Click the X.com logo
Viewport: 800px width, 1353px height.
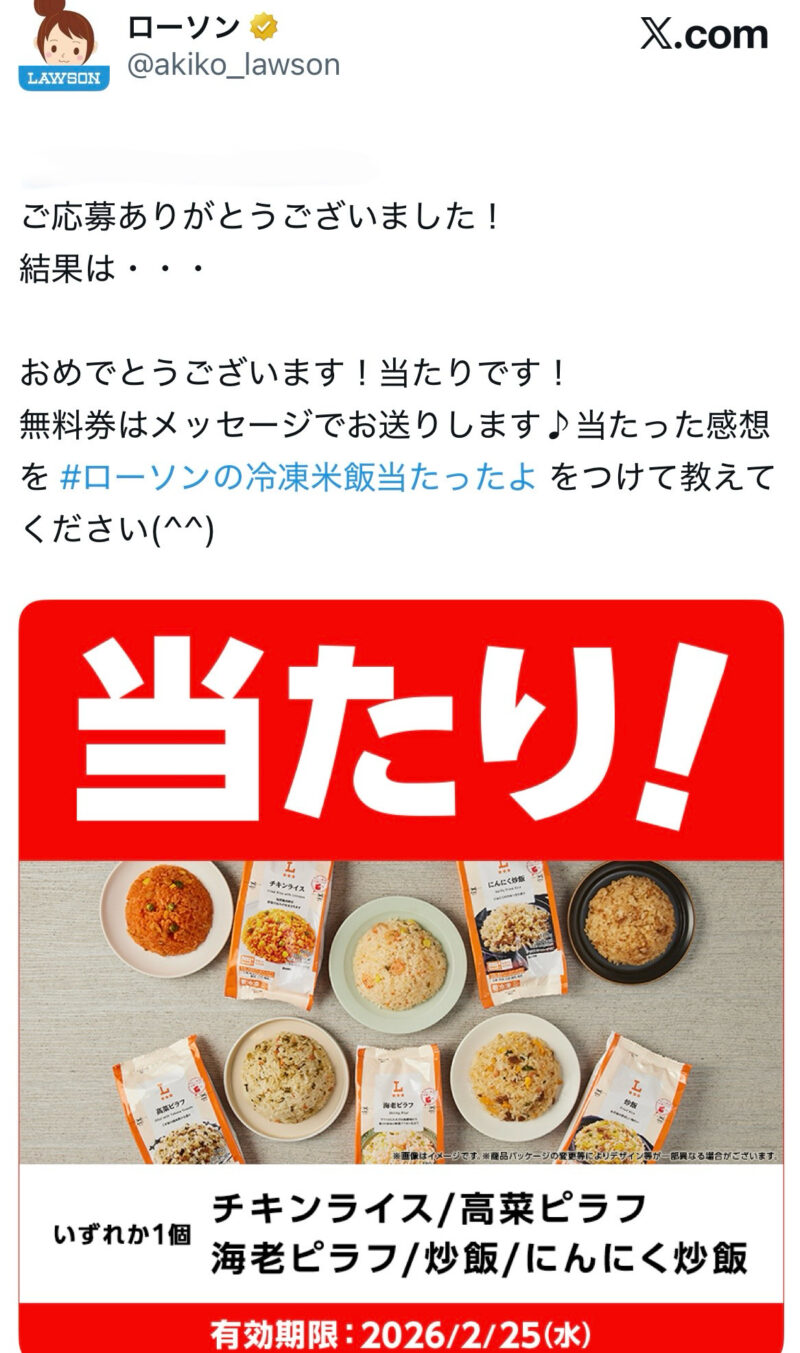[x=704, y=35]
